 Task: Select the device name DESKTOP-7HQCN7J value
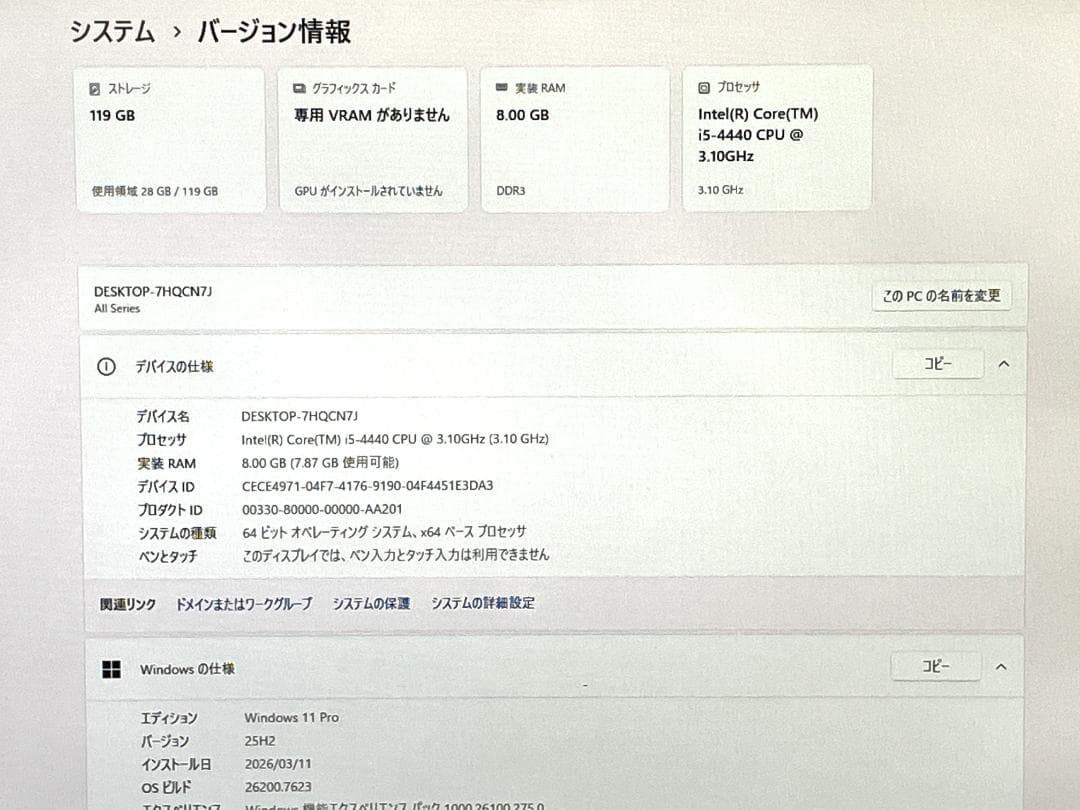tap(300, 416)
